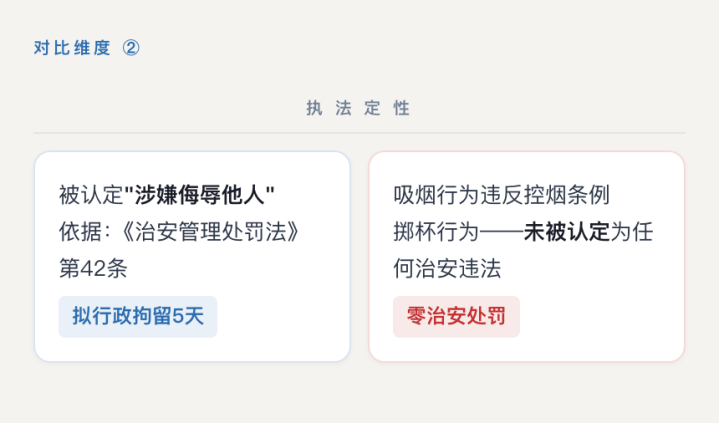The width and height of the screenshot is (719, 423).
Task: Click the horizontal divider below 执法定性
Action: pyautogui.click(x=359, y=133)
